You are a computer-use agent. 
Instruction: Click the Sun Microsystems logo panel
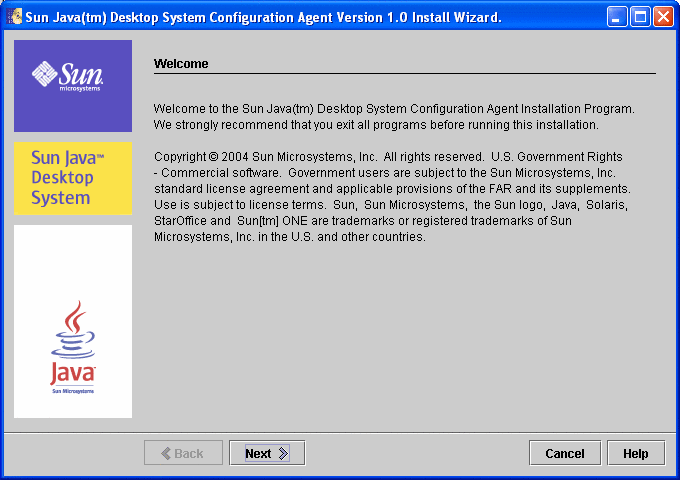[x=73, y=86]
